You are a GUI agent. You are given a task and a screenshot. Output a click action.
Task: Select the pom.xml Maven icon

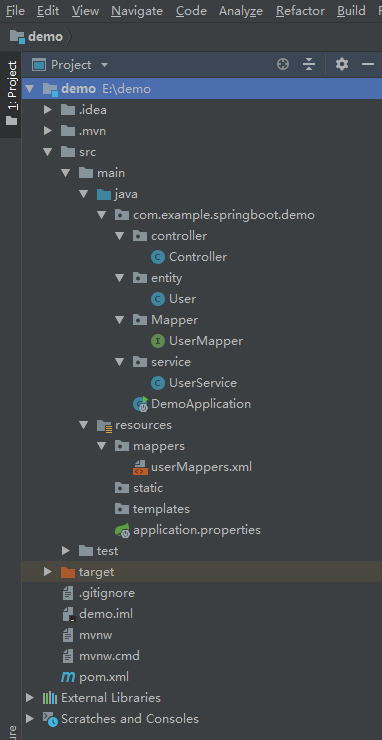(x=68, y=677)
